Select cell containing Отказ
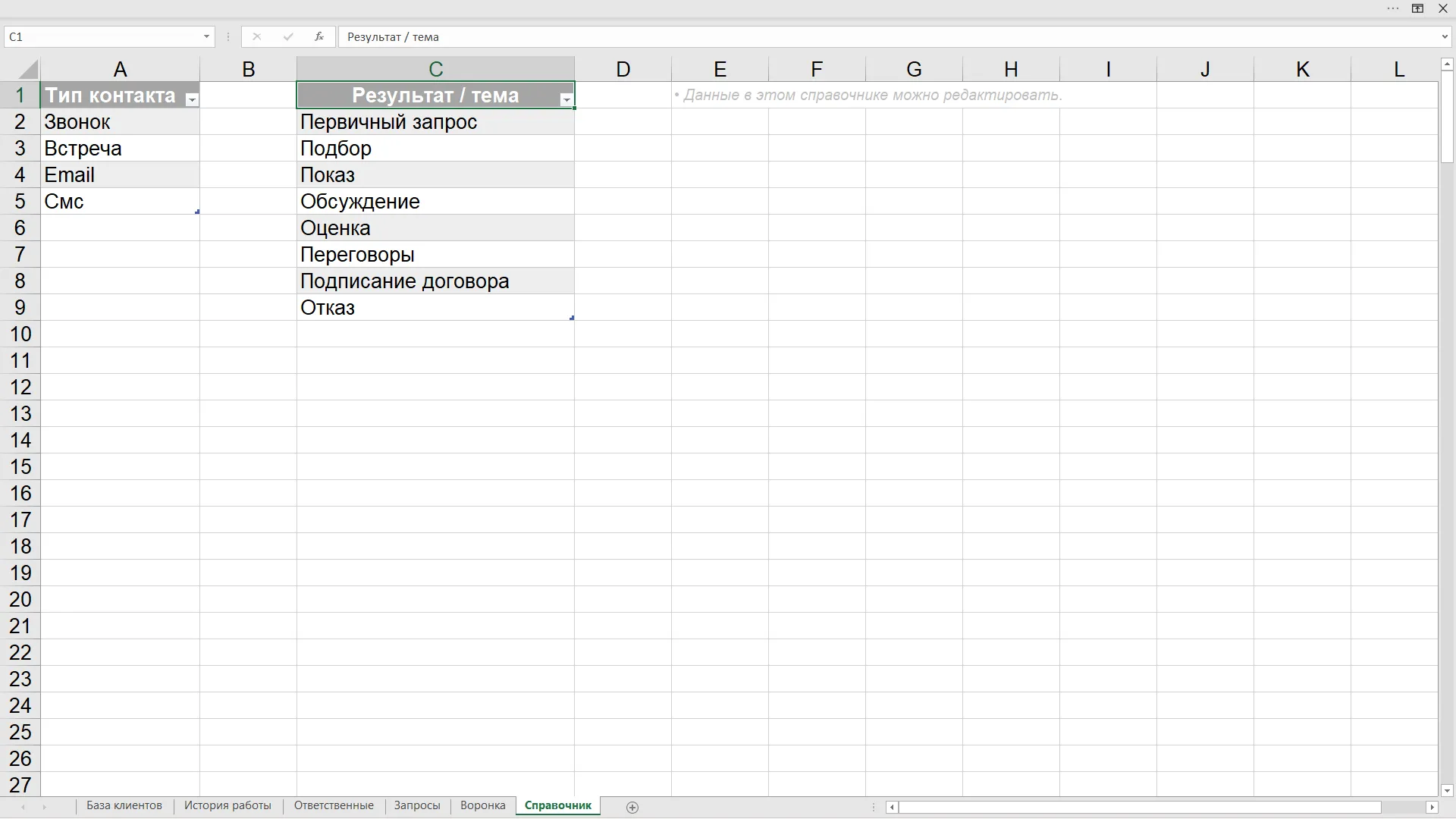 coord(435,307)
